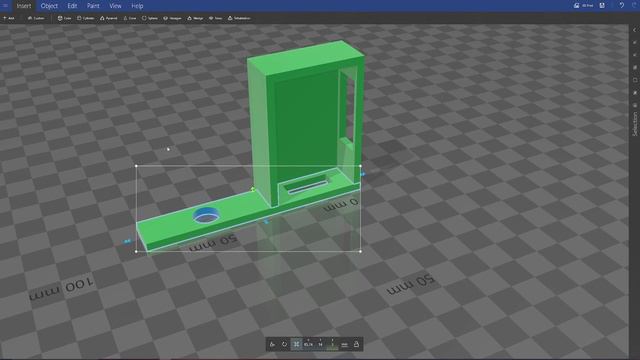Click bottom-left selection box corner handle
Viewport: 640px width, 360px height.
pos(136,251)
